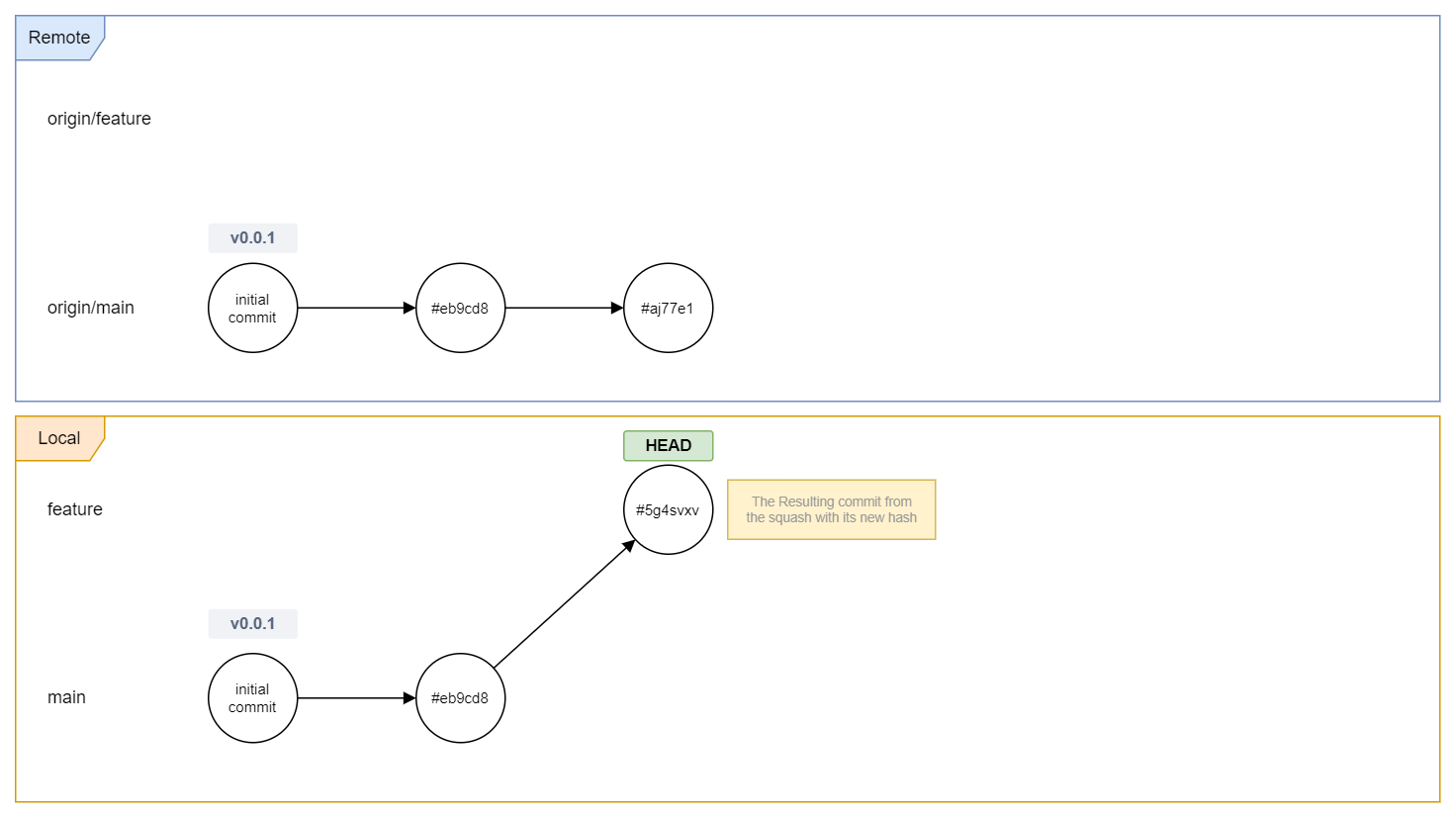Select arrow from local initial commit to #eb9cd8
This screenshot has width=1456, height=818.
point(356,698)
